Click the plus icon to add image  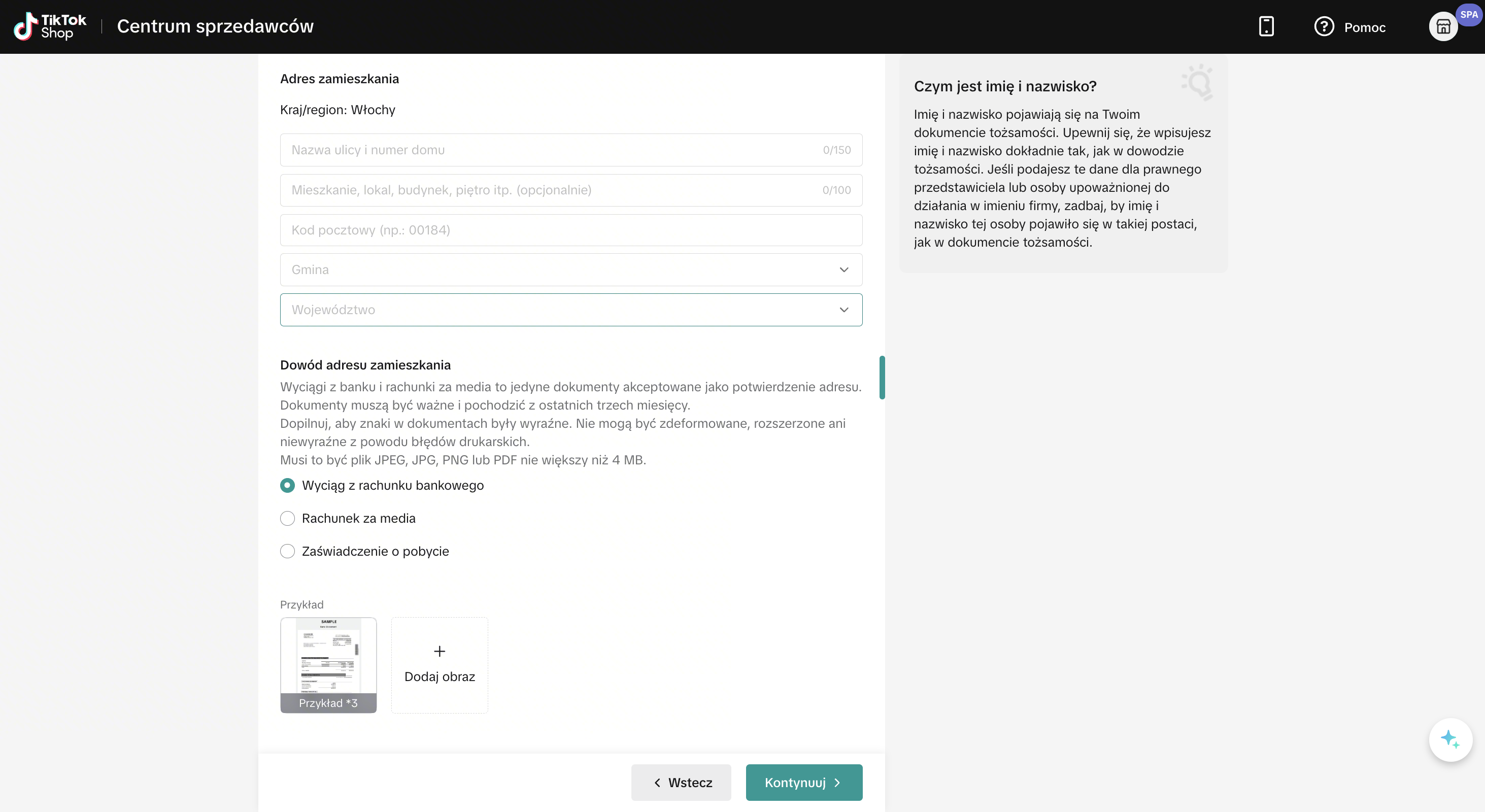[440, 651]
